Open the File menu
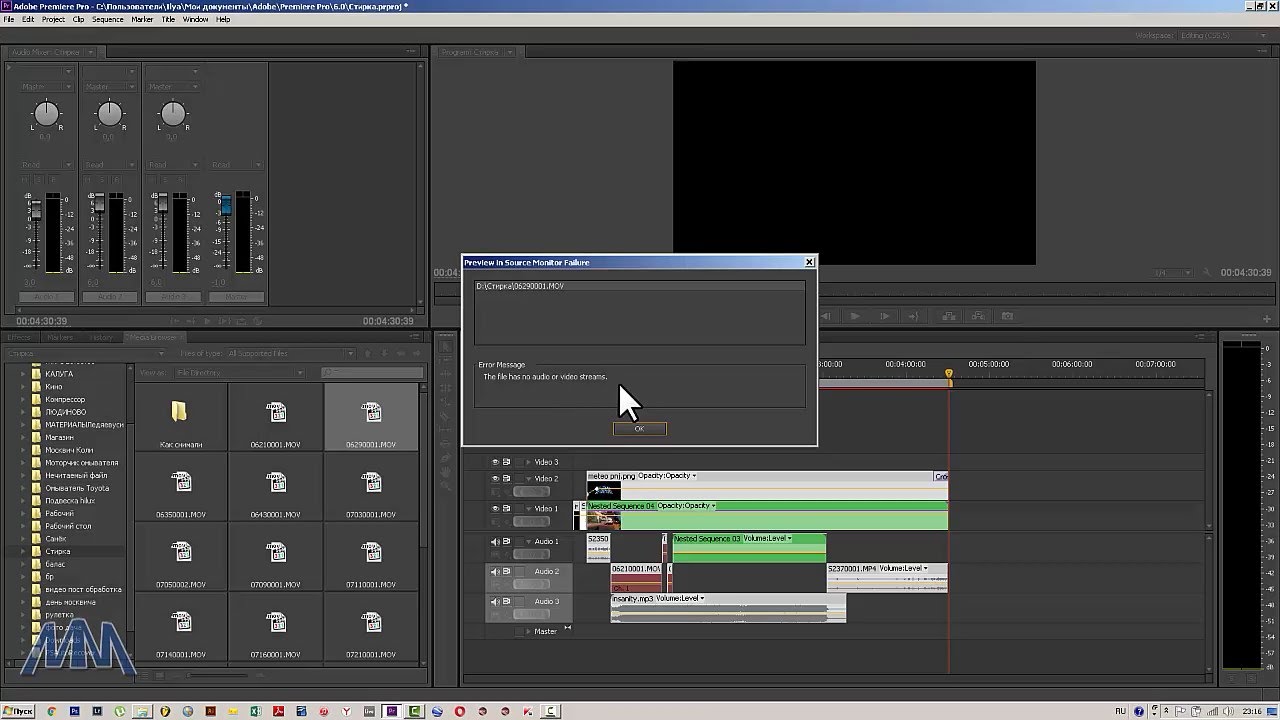1280x720 pixels. (9, 19)
